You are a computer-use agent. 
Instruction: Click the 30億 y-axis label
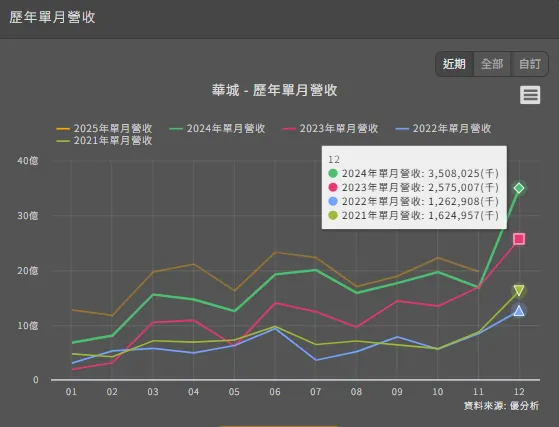28,216
